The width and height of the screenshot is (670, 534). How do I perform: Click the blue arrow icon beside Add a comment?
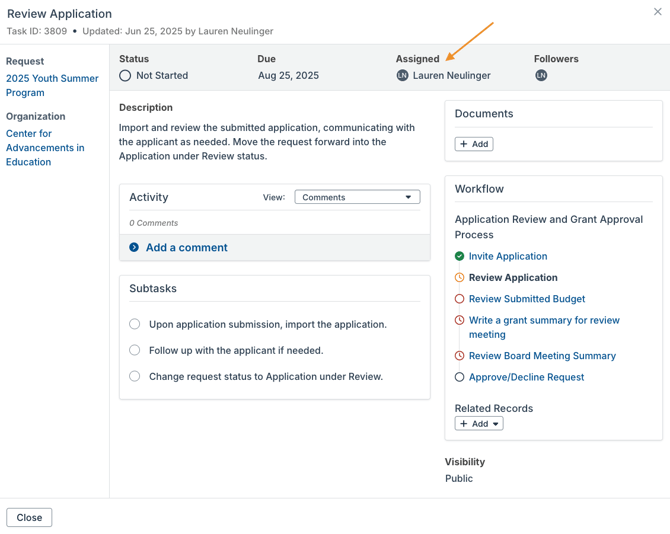pos(134,248)
